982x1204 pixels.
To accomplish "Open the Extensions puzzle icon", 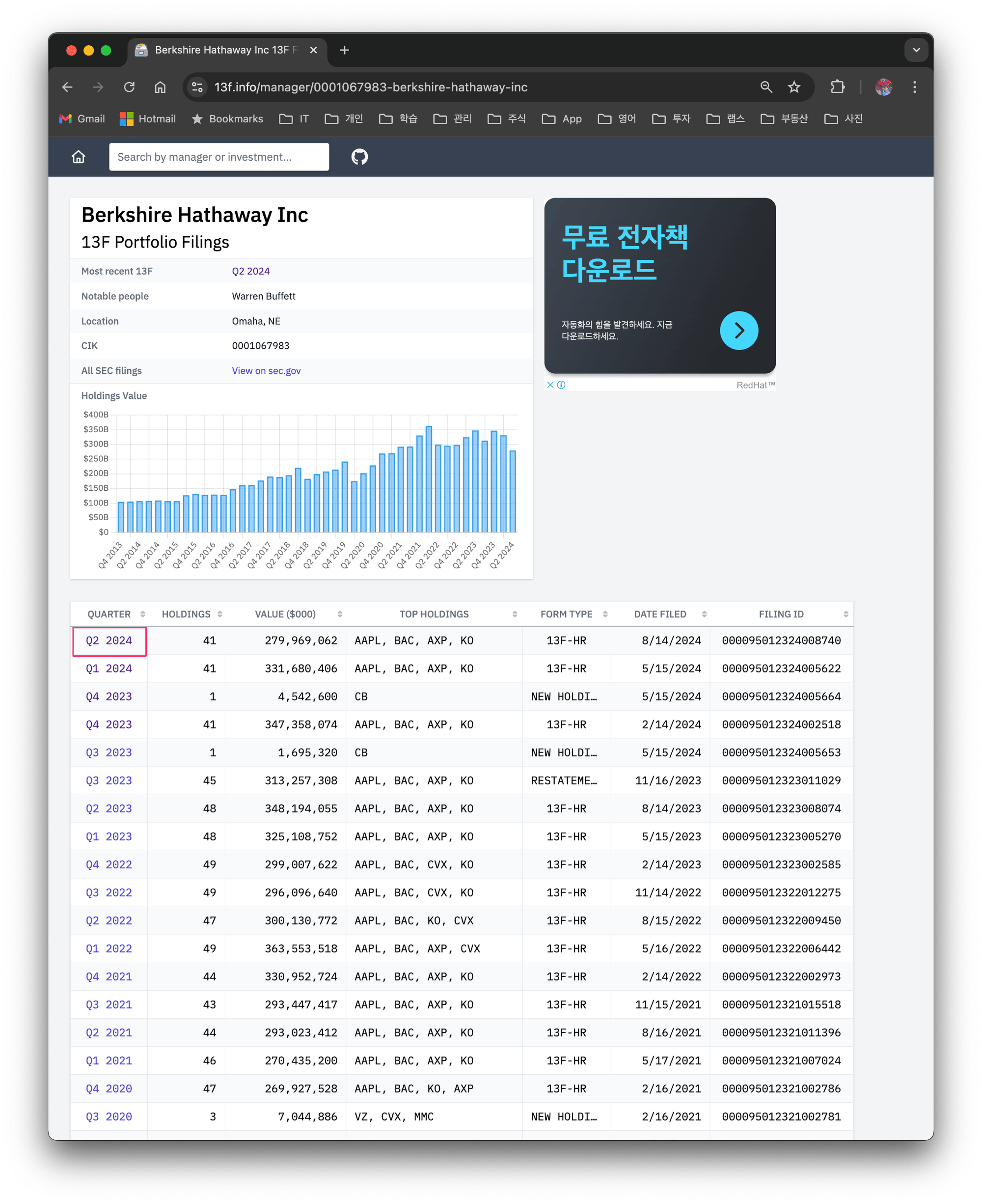I will point(837,87).
